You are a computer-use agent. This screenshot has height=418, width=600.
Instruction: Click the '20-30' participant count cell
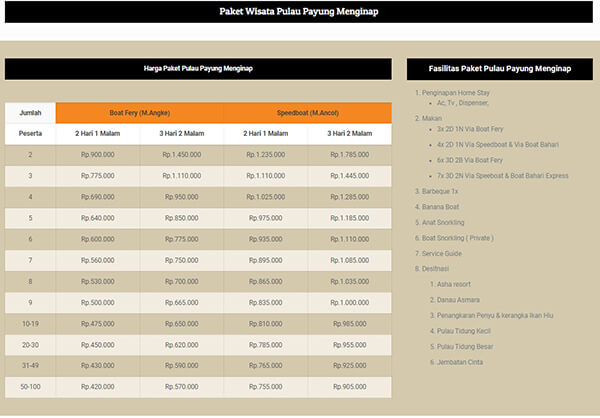(x=30, y=345)
